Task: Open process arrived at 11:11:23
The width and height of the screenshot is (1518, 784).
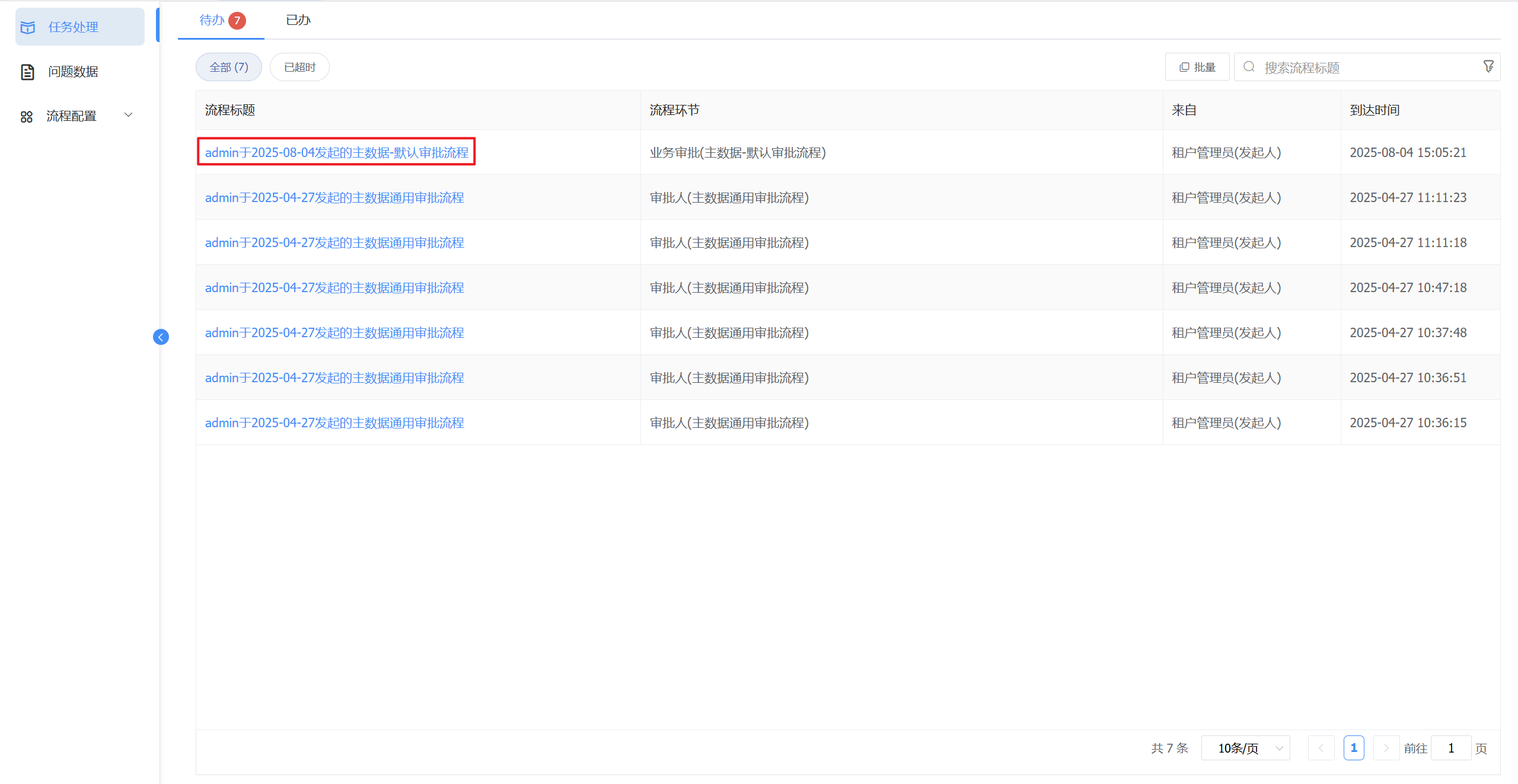Action: point(334,198)
